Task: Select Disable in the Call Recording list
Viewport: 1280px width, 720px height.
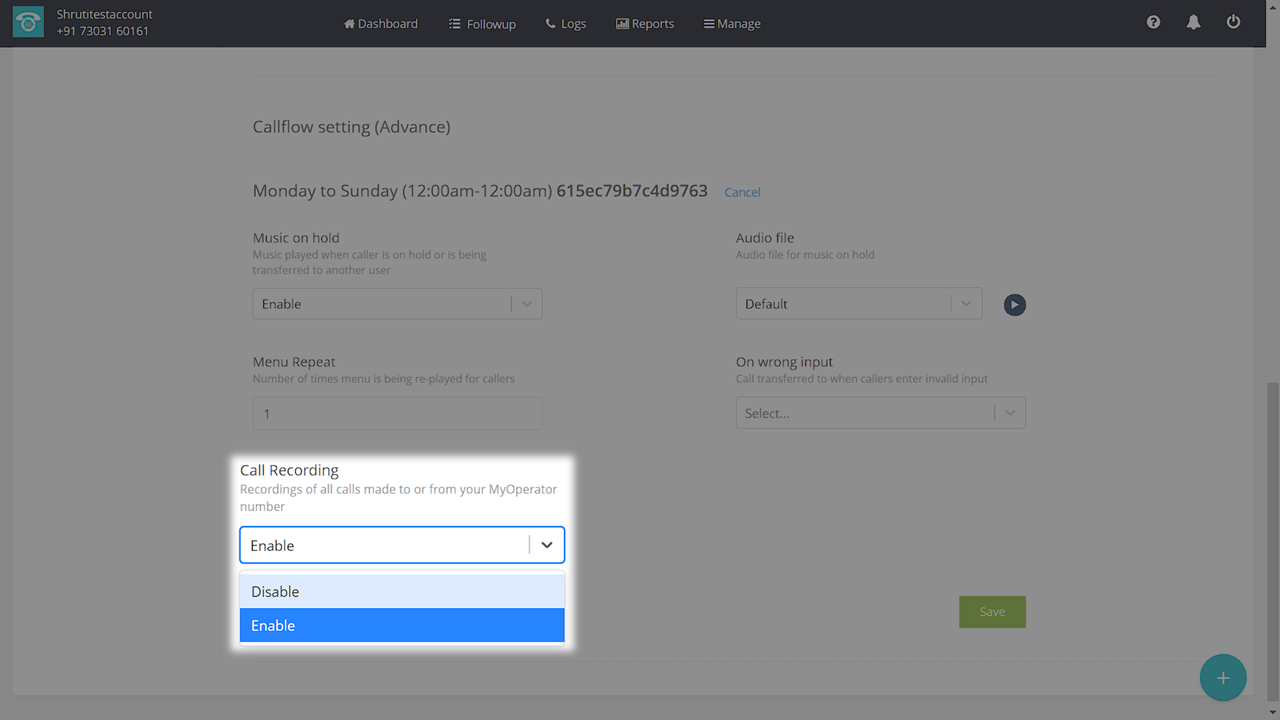Action: coord(402,592)
